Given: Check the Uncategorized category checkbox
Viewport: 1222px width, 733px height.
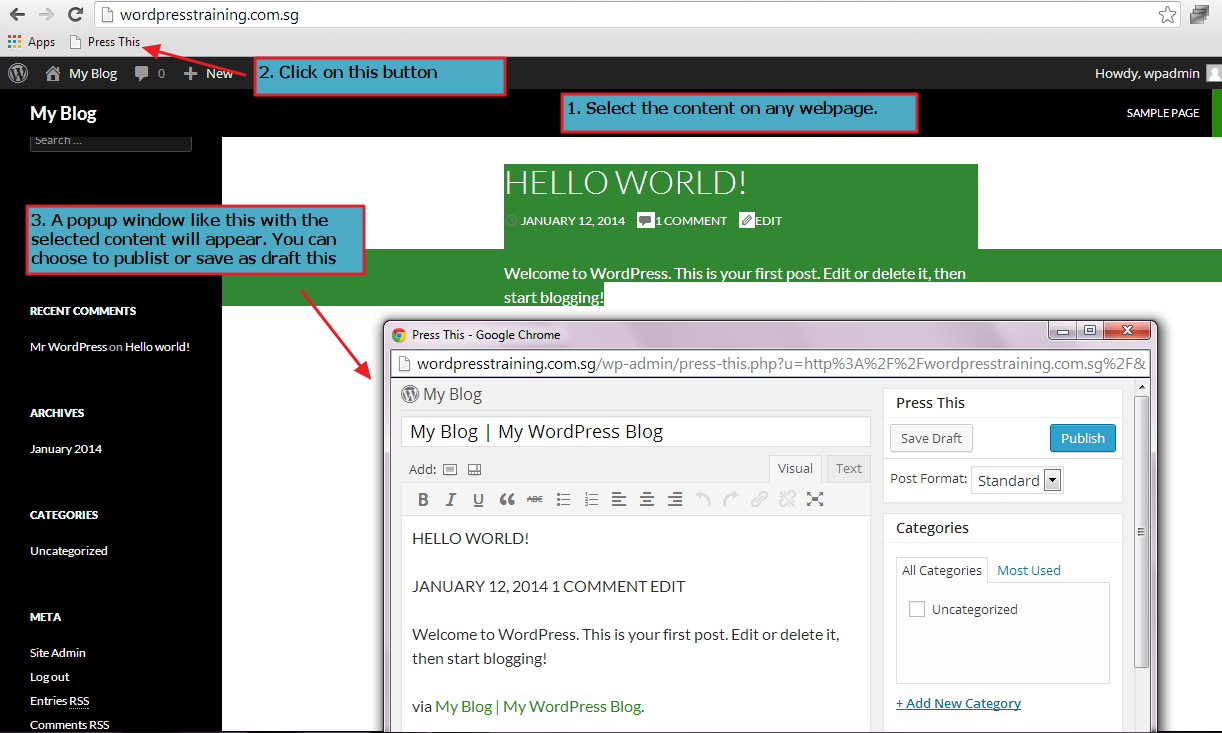Looking at the screenshot, I should tap(917, 609).
